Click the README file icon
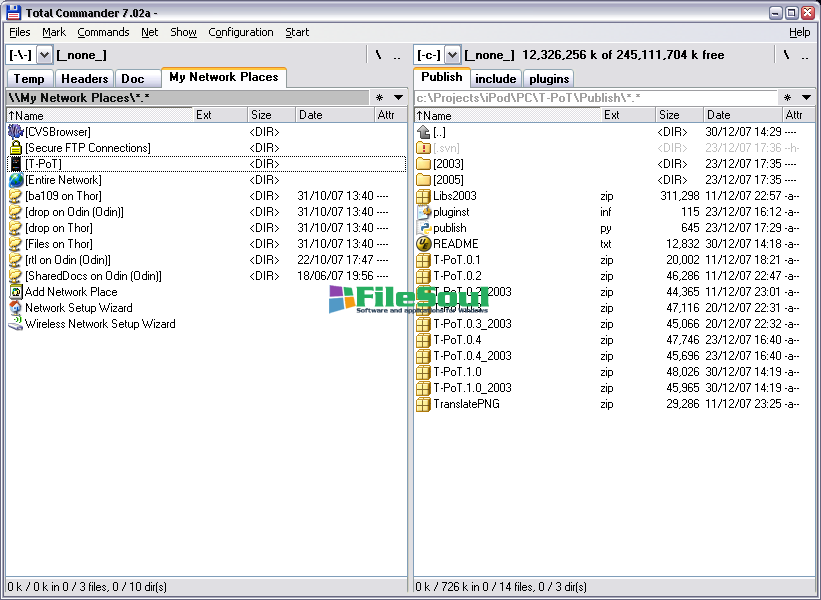821x600 pixels. 423,244
